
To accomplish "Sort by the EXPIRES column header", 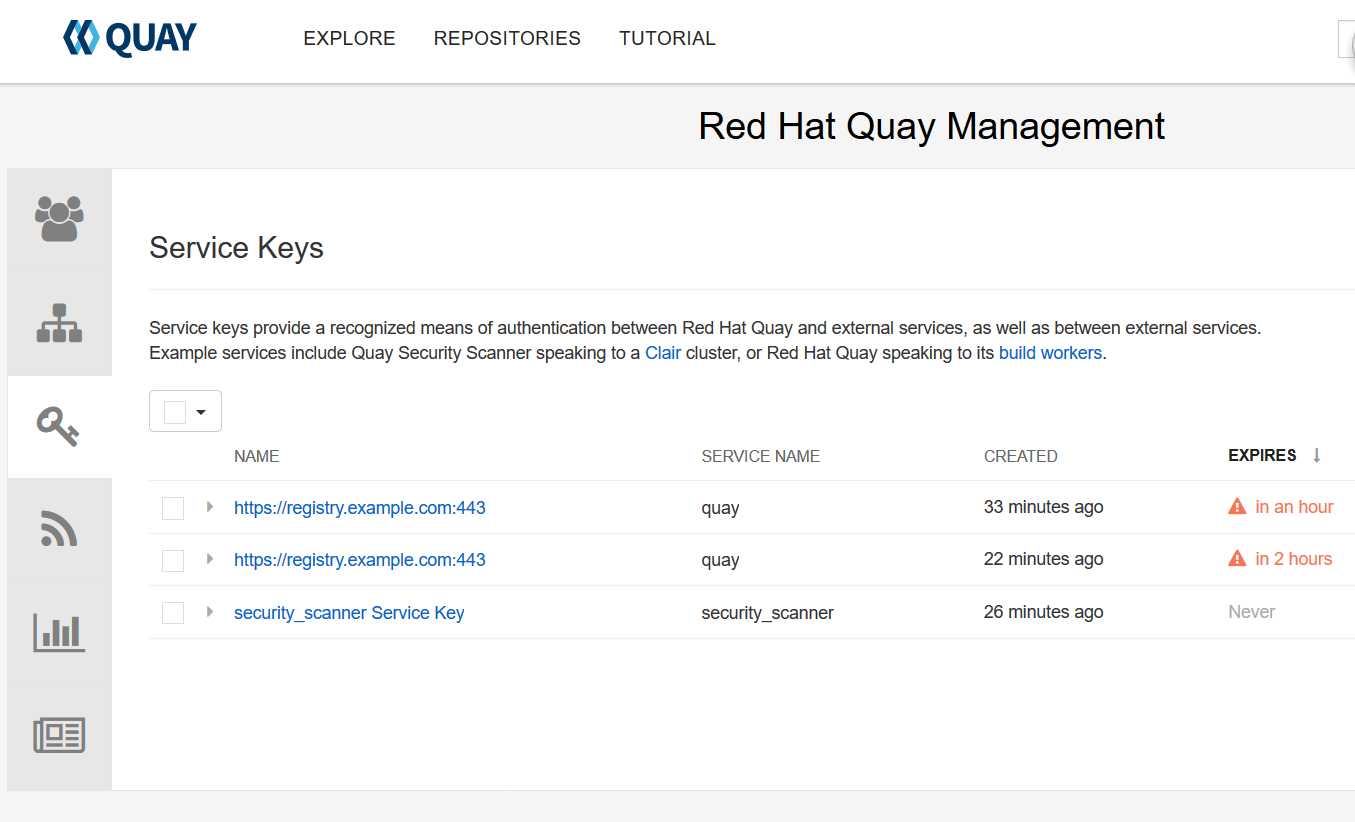I will pyautogui.click(x=1262, y=455).
